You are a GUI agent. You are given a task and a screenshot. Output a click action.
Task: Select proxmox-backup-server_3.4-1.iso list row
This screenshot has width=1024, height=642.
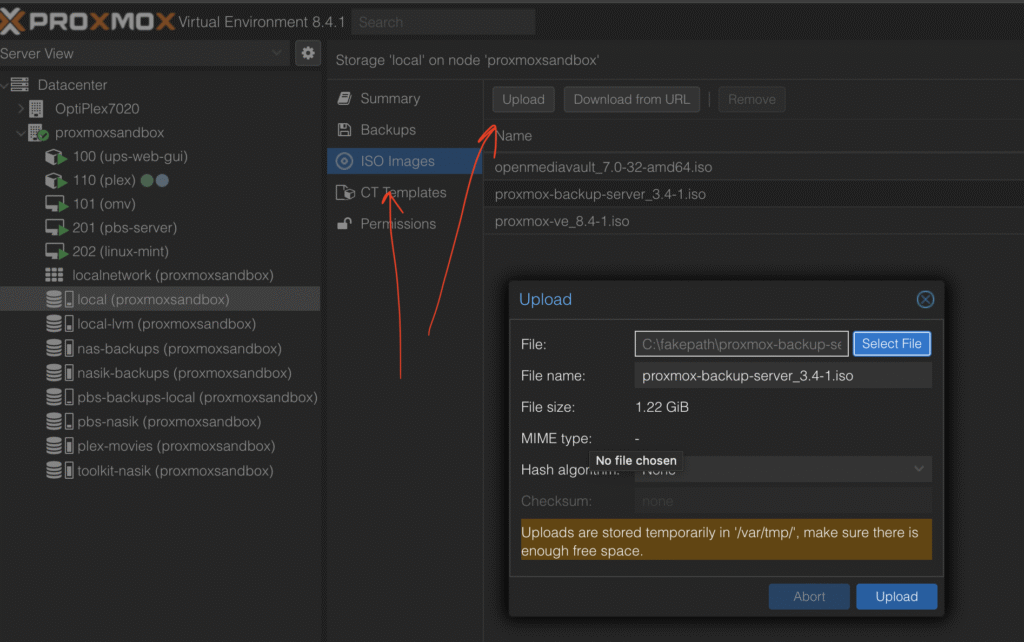pyautogui.click(x=754, y=194)
